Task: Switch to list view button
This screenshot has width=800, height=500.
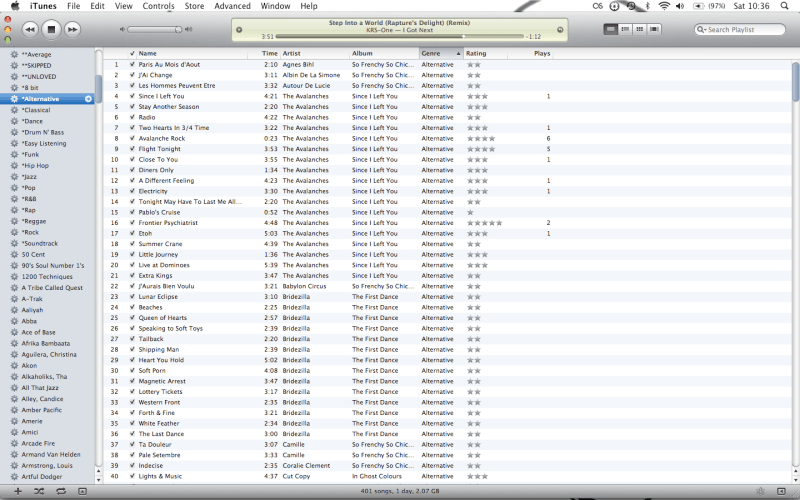Action: 610,29
